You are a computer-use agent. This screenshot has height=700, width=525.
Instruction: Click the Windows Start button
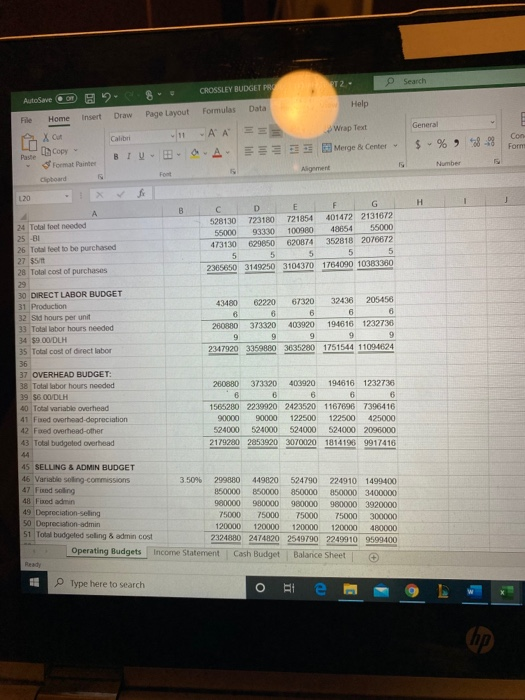click(x=34, y=582)
